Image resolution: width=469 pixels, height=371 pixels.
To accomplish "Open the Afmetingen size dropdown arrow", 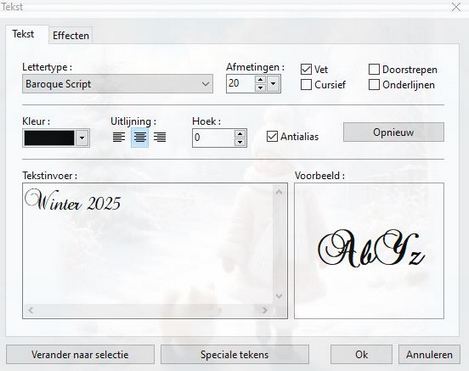I will [x=273, y=83].
